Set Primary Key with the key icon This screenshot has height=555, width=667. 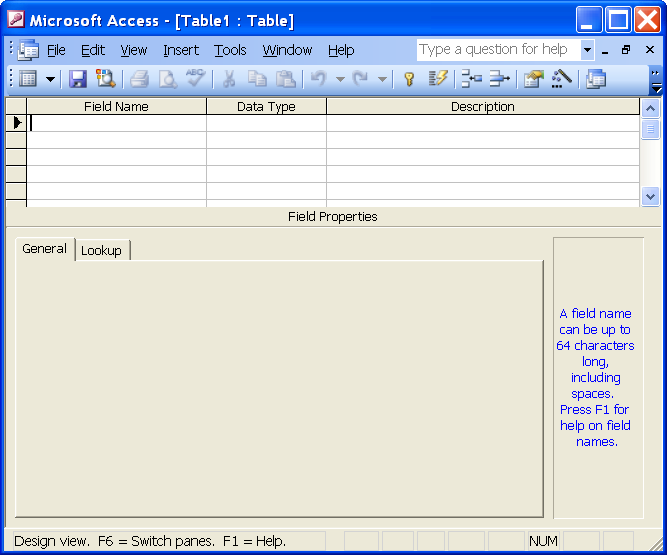coord(409,79)
